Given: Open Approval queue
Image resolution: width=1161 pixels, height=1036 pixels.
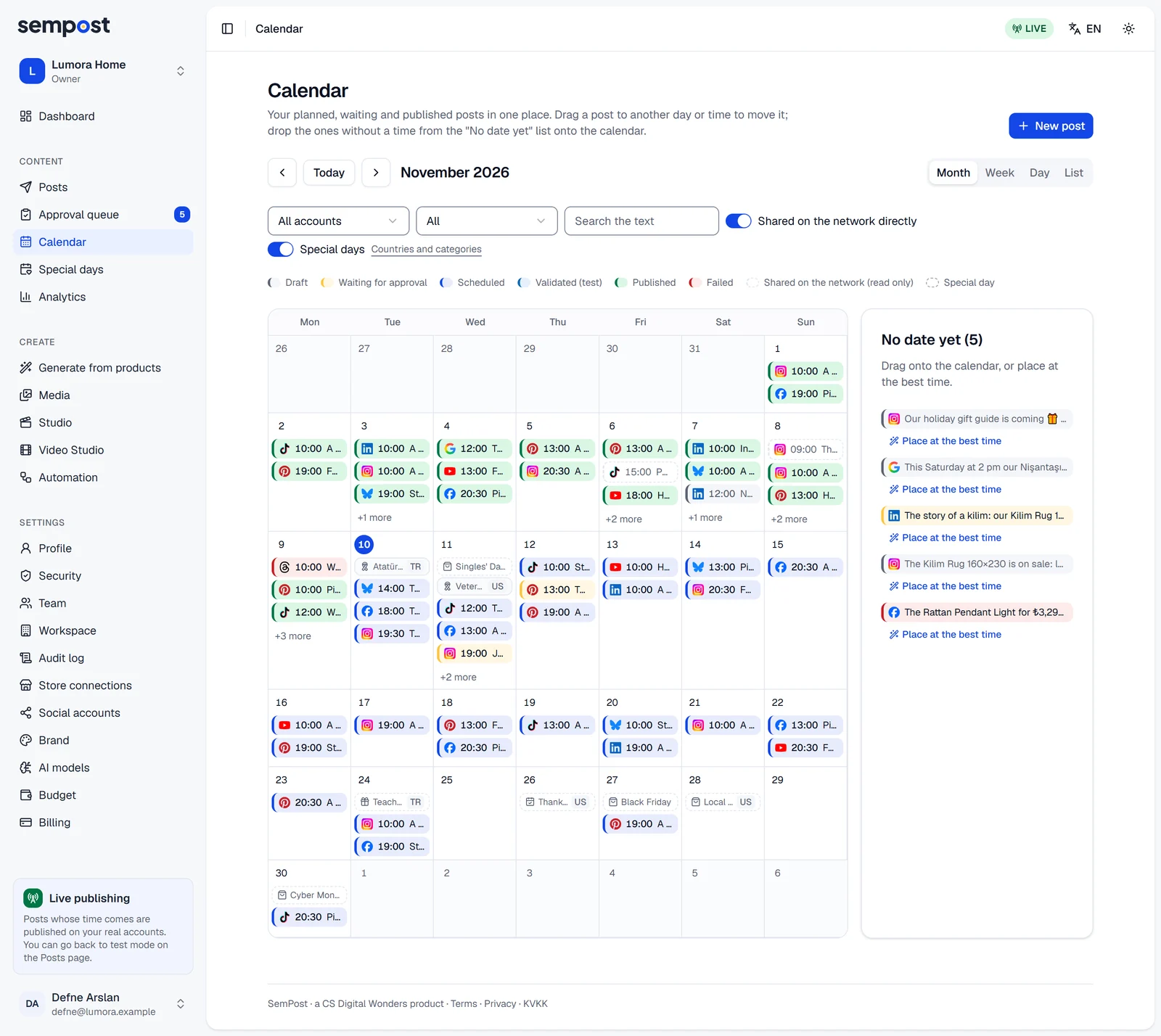Looking at the screenshot, I should (x=103, y=215).
